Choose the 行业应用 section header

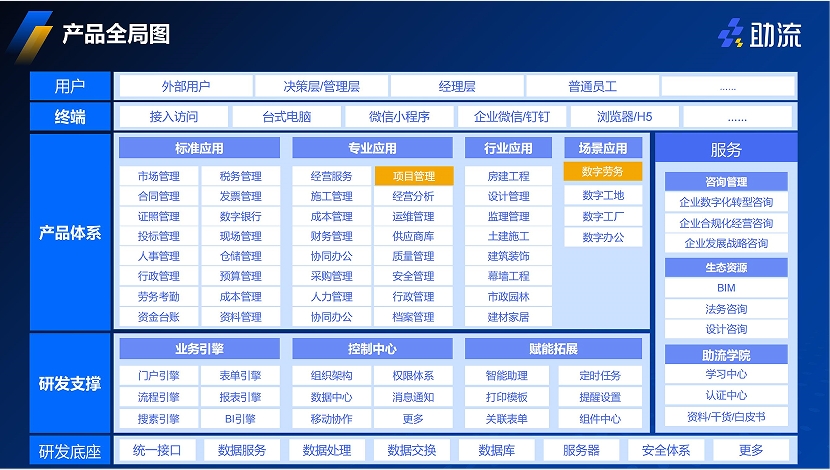[509, 148]
